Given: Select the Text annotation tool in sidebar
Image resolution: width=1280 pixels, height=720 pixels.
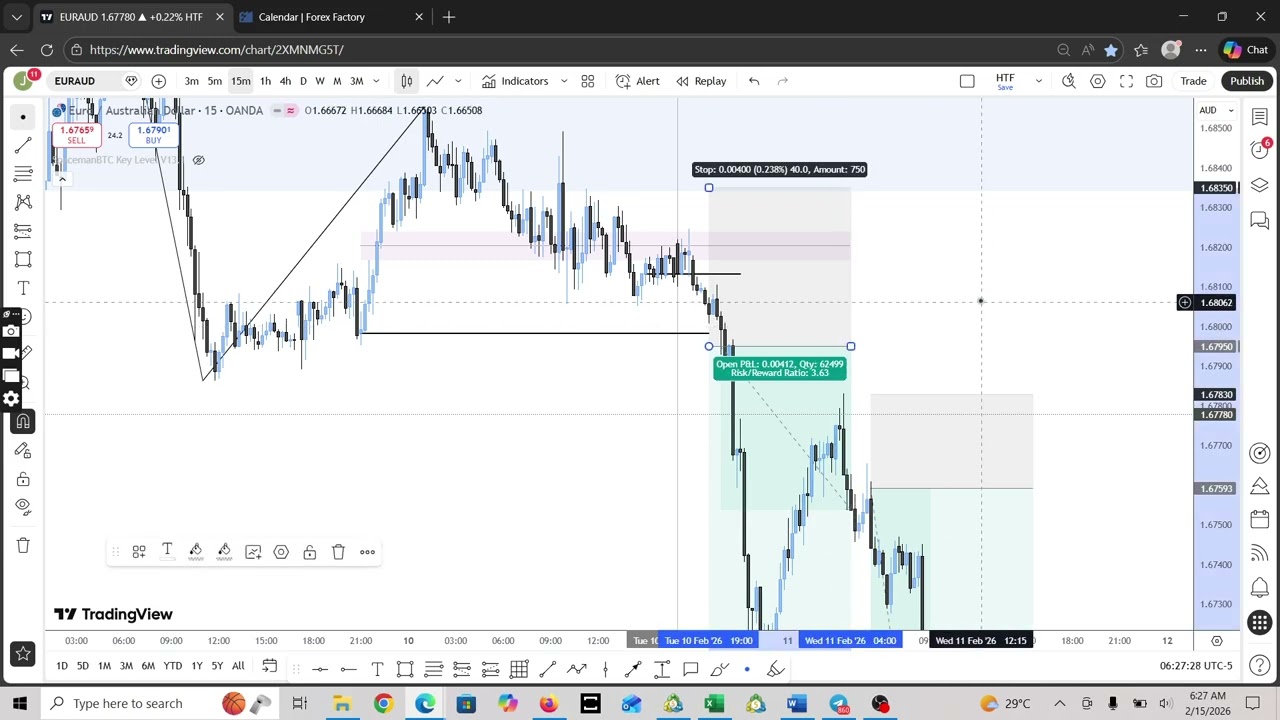Looking at the screenshot, I should [22, 288].
